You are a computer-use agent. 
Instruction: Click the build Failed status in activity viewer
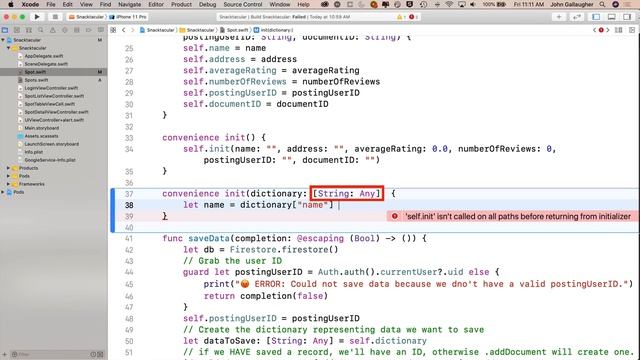tap(299, 17)
